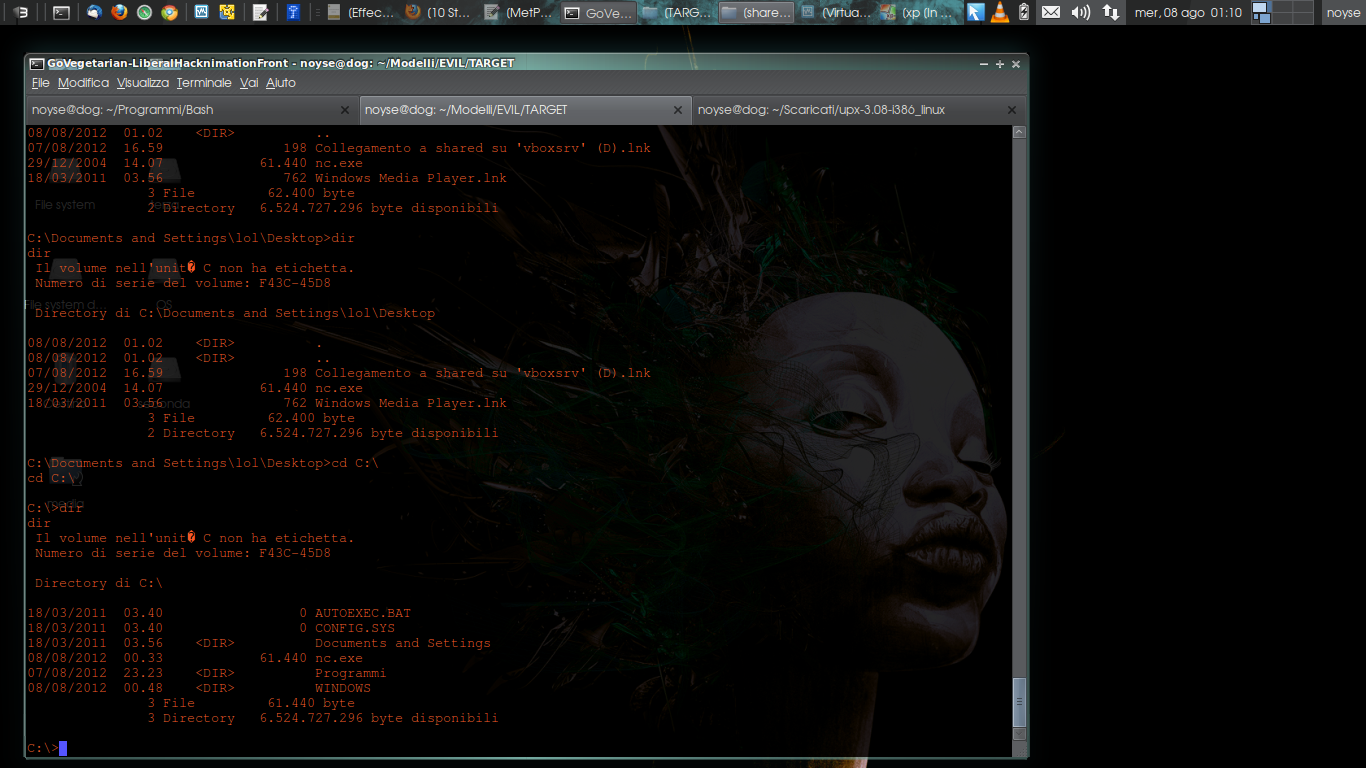Click the blue pointer tray icon
The height and width of the screenshot is (768, 1366).
tap(975, 13)
